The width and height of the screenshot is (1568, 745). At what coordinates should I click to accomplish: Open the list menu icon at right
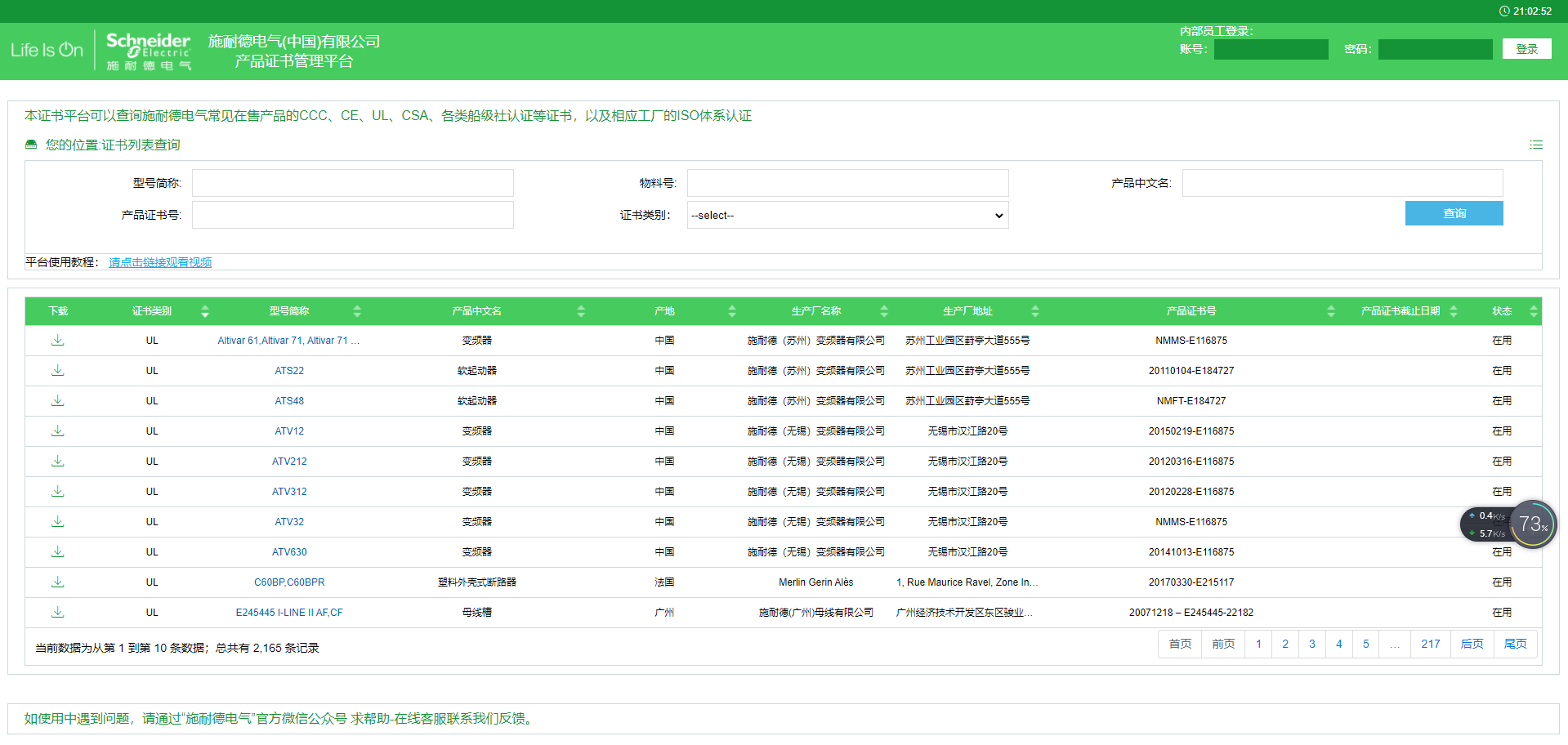pyautogui.click(x=1536, y=145)
